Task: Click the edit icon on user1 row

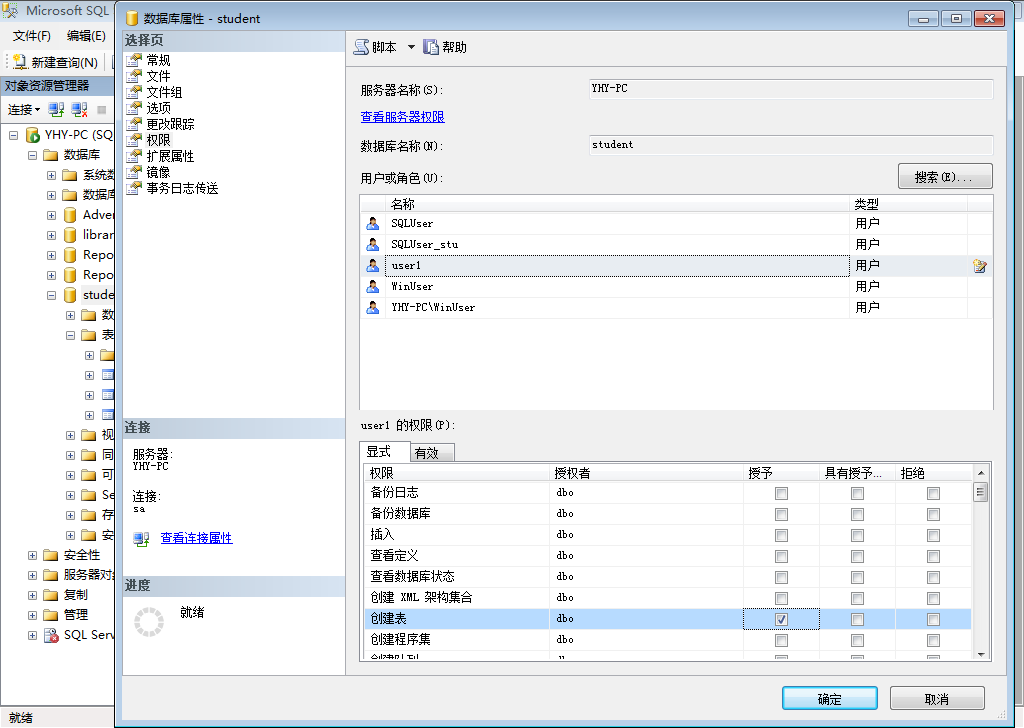Action: (980, 266)
